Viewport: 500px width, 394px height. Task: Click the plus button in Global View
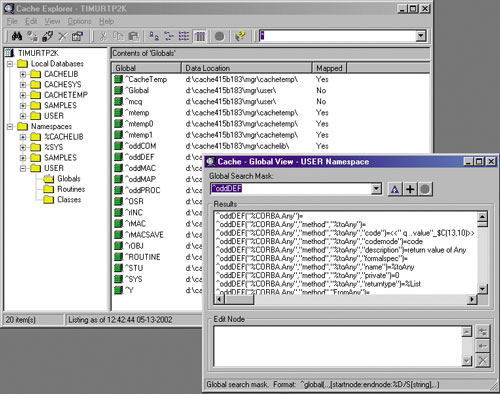410,189
